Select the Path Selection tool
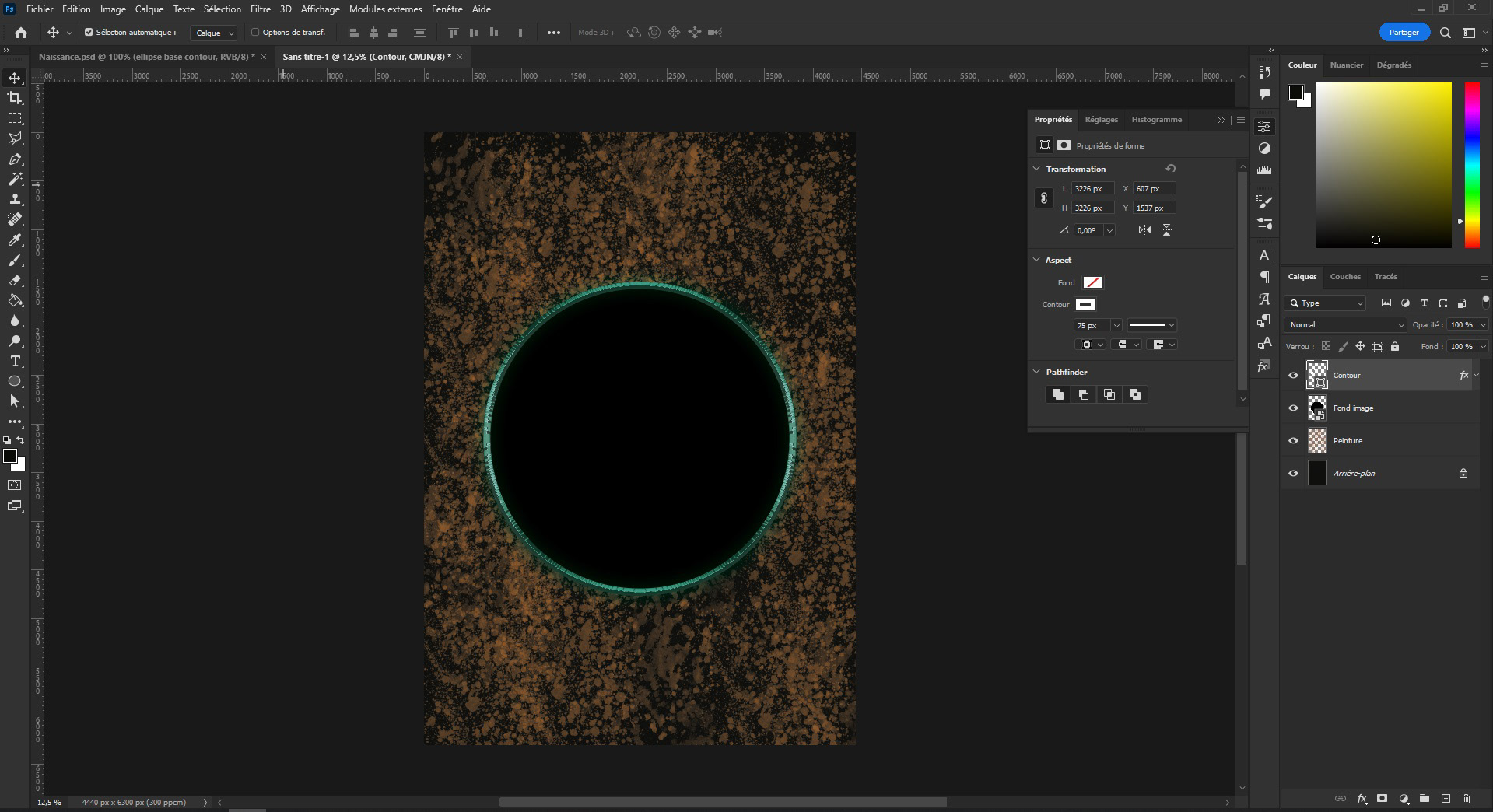The height and width of the screenshot is (812, 1493). coord(15,401)
